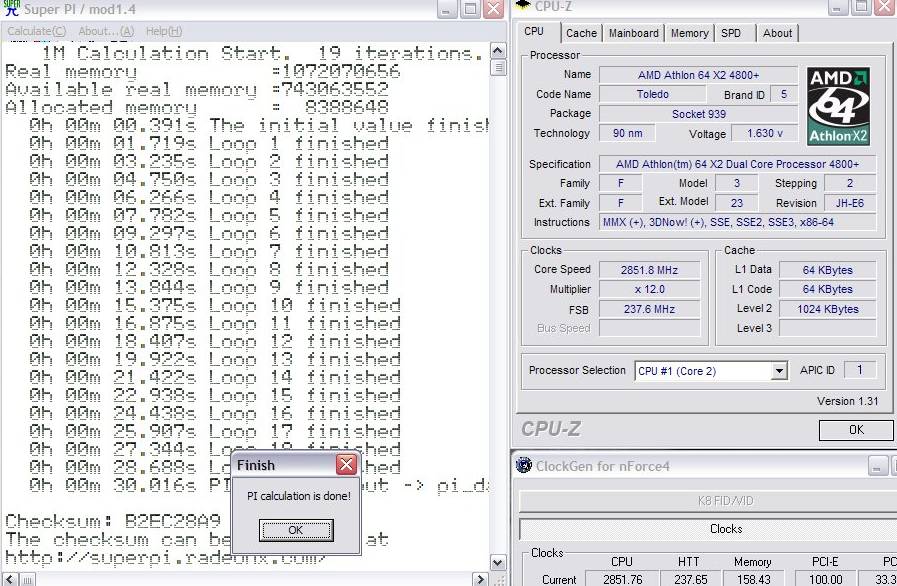897x586 pixels.
Task: Click the Multiplier value 'x 12.0'
Action: pos(649,290)
